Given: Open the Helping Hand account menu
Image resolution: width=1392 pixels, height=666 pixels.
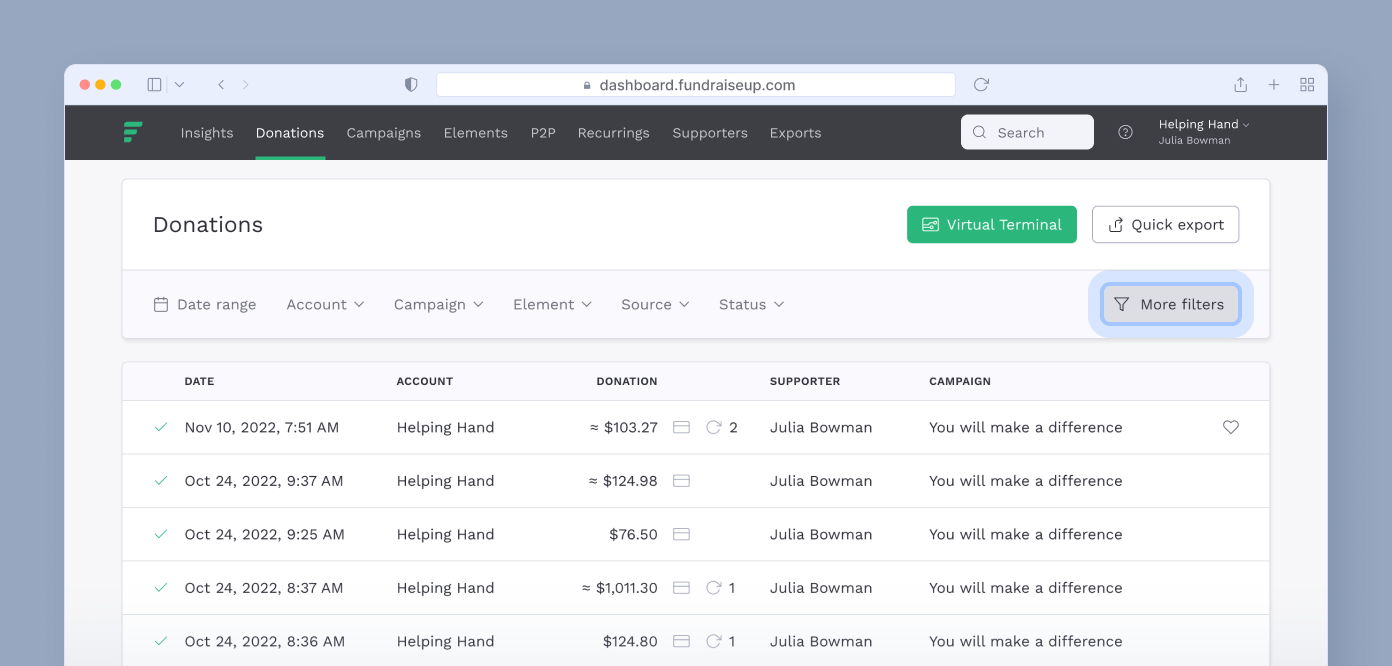Looking at the screenshot, I should click(x=1204, y=132).
